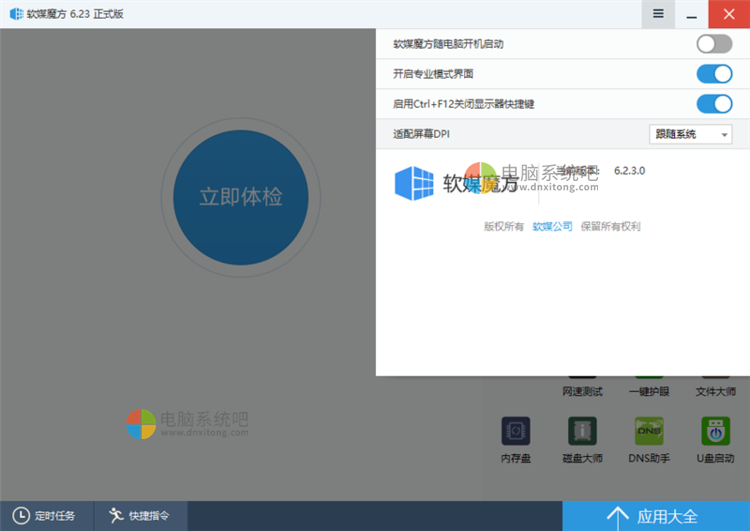The height and width of the screenshot is (531, 750).
Task: Open the 快捷指令 quick commands tab
Action: click(140, 516)
